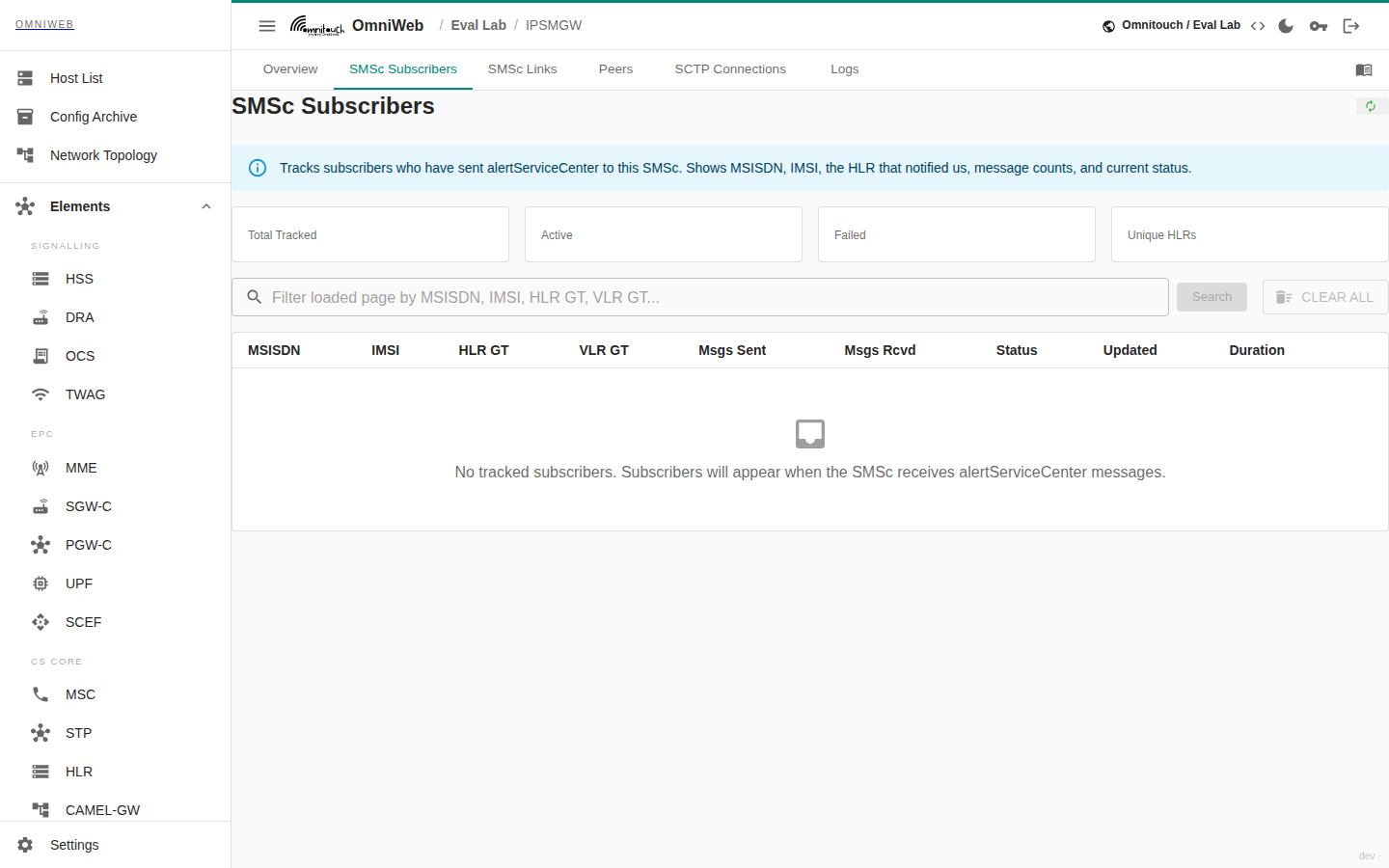The image size is (1389, 868).
Task: Click the globe icon beside Omnitouch
Action: (1109, 26)
